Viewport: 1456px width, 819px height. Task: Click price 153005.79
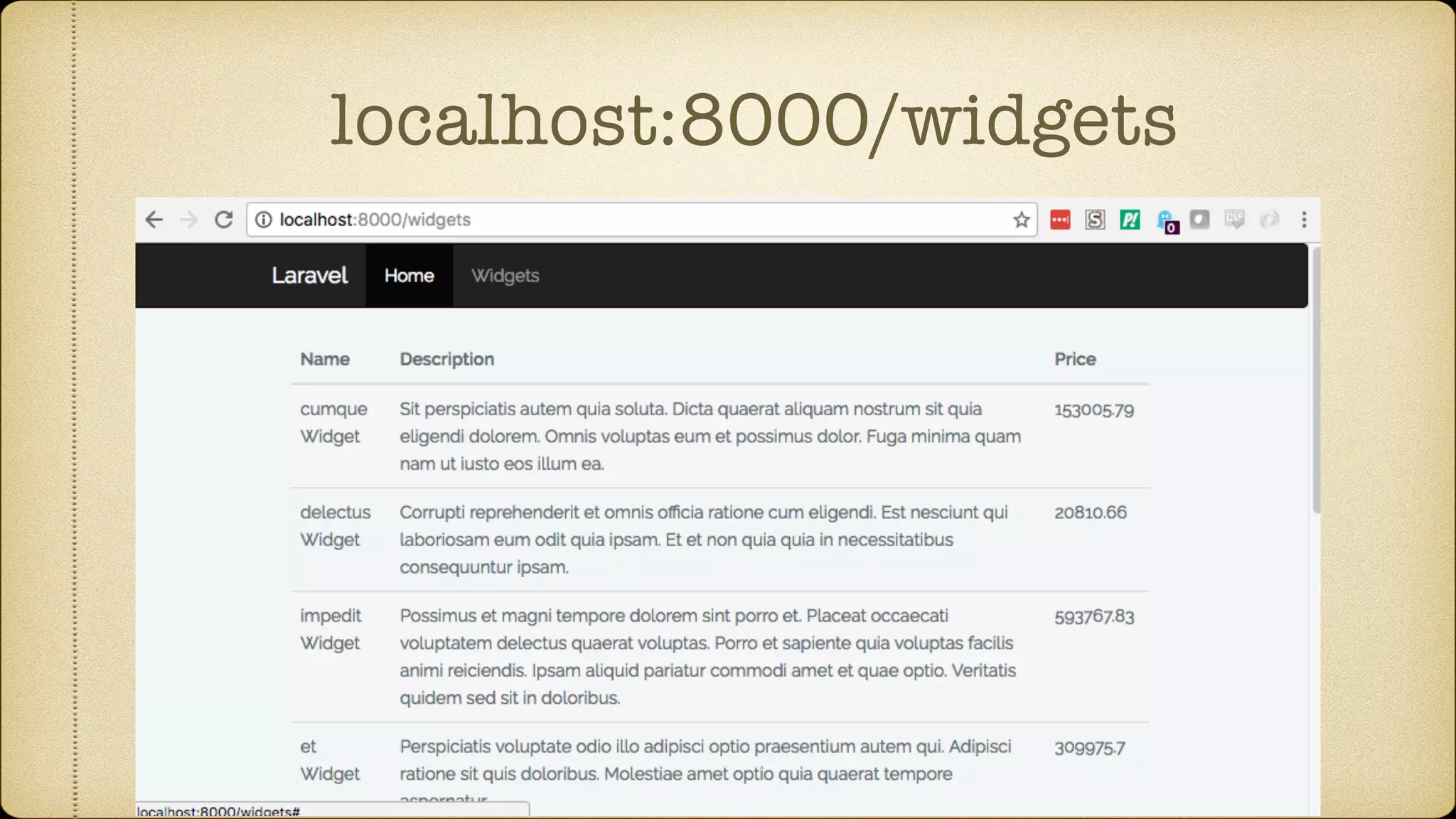(x=1093, y=410)
